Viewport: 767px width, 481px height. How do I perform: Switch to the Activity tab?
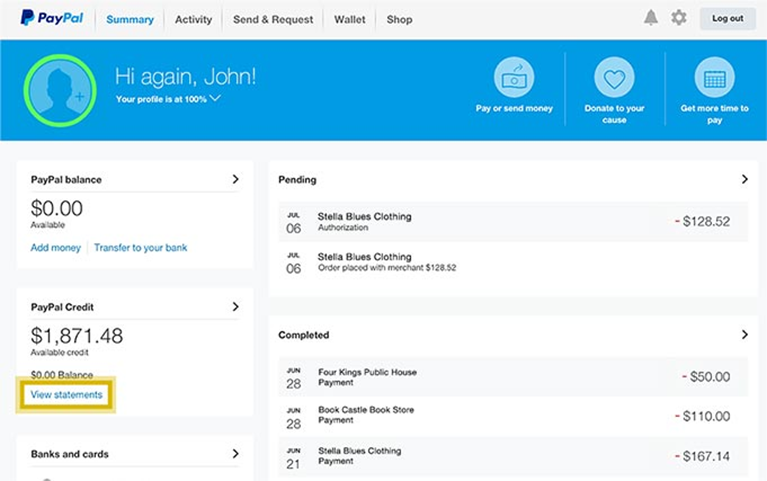coord(193,19)
